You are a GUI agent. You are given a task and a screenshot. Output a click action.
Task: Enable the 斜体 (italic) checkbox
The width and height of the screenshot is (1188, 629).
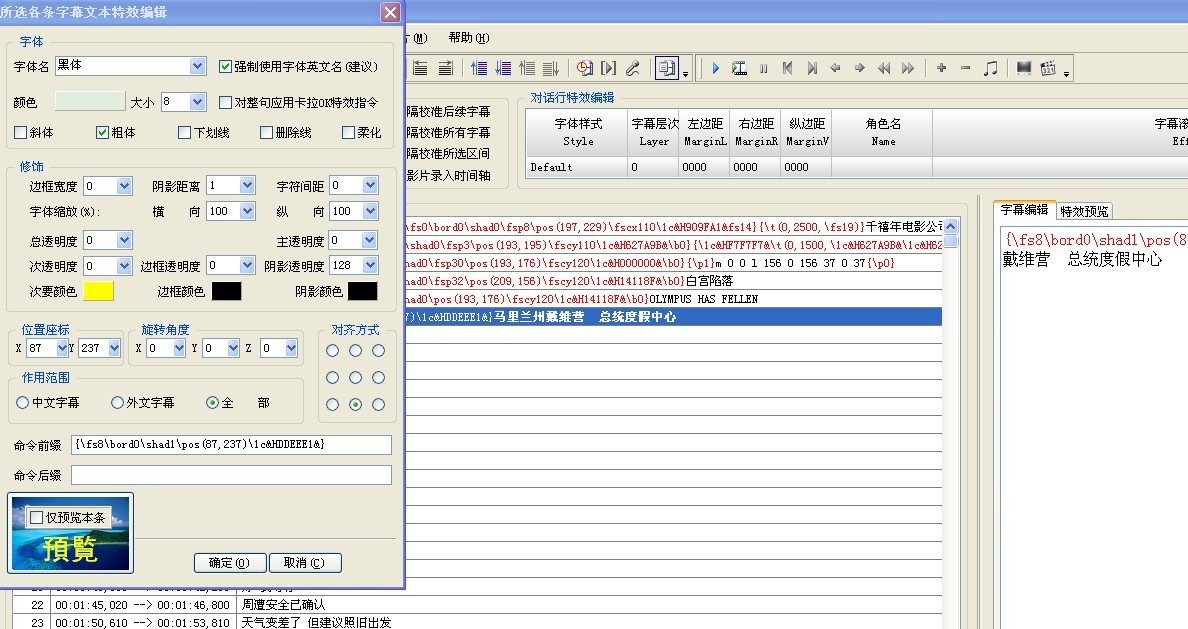(21, 132)
